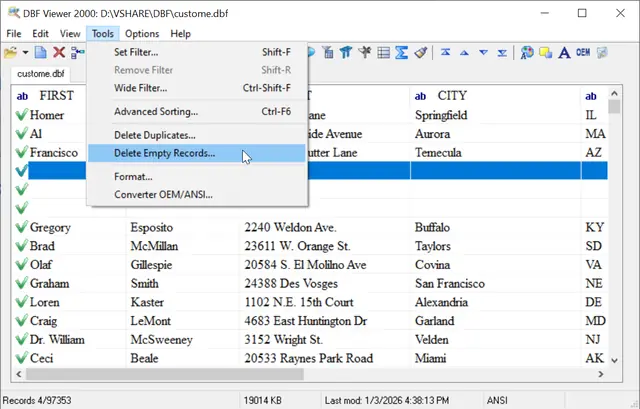Toggle the checkmark on Francisco's row

(x=22, y=152)
